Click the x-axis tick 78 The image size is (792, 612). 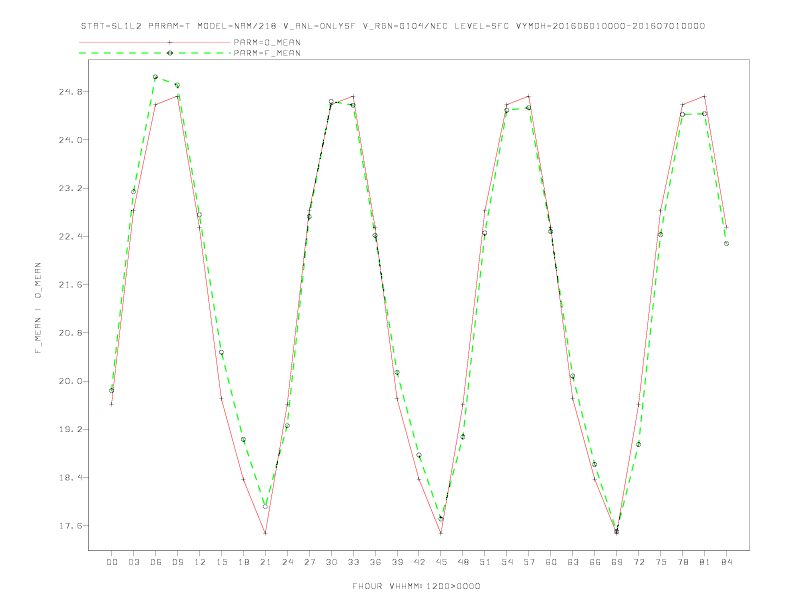tap(682, 562)
